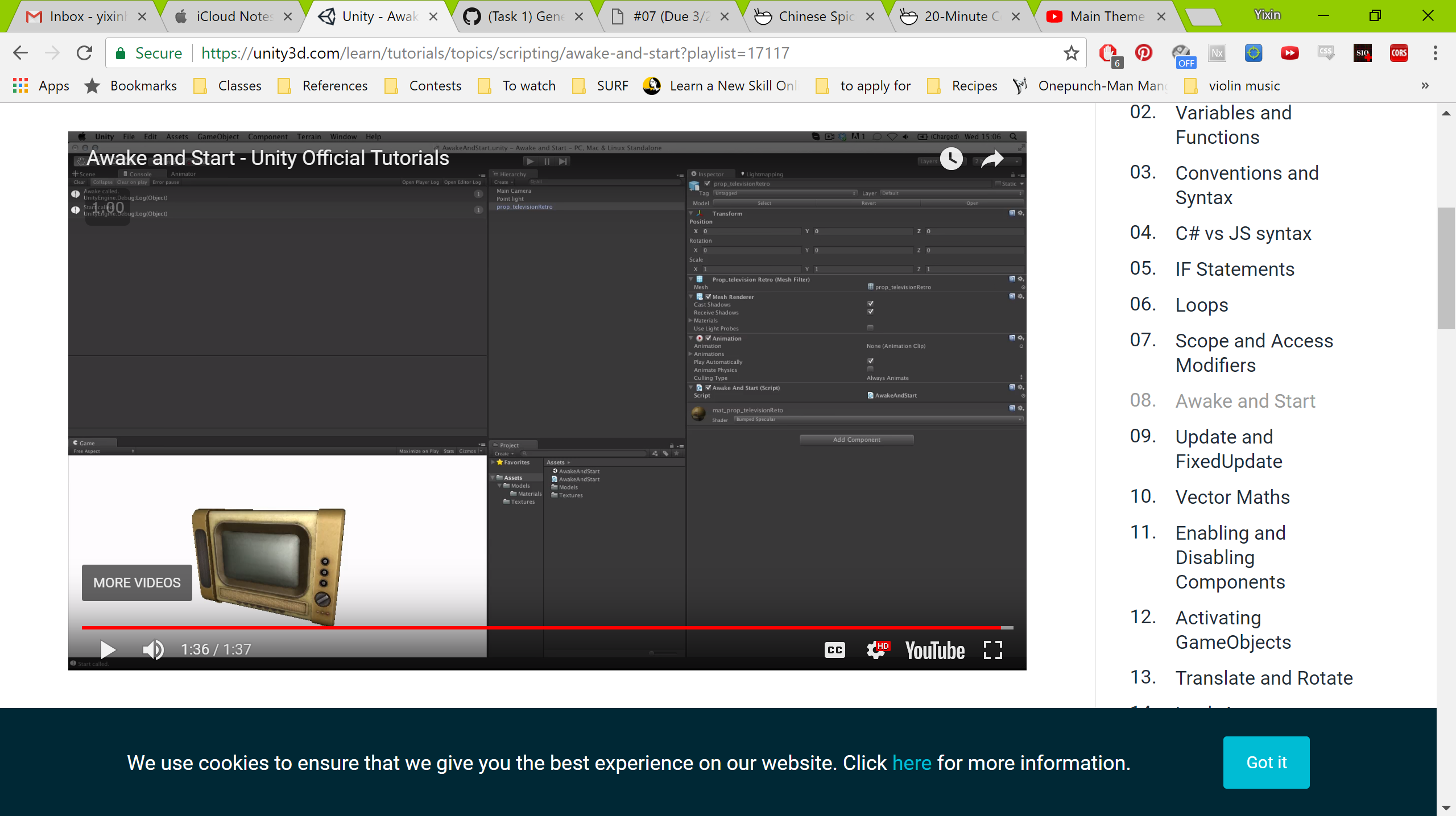Open the Contests bookmark folder
Screen dimensions: 1456x816
pyautogui.click(x=423, y=86)
